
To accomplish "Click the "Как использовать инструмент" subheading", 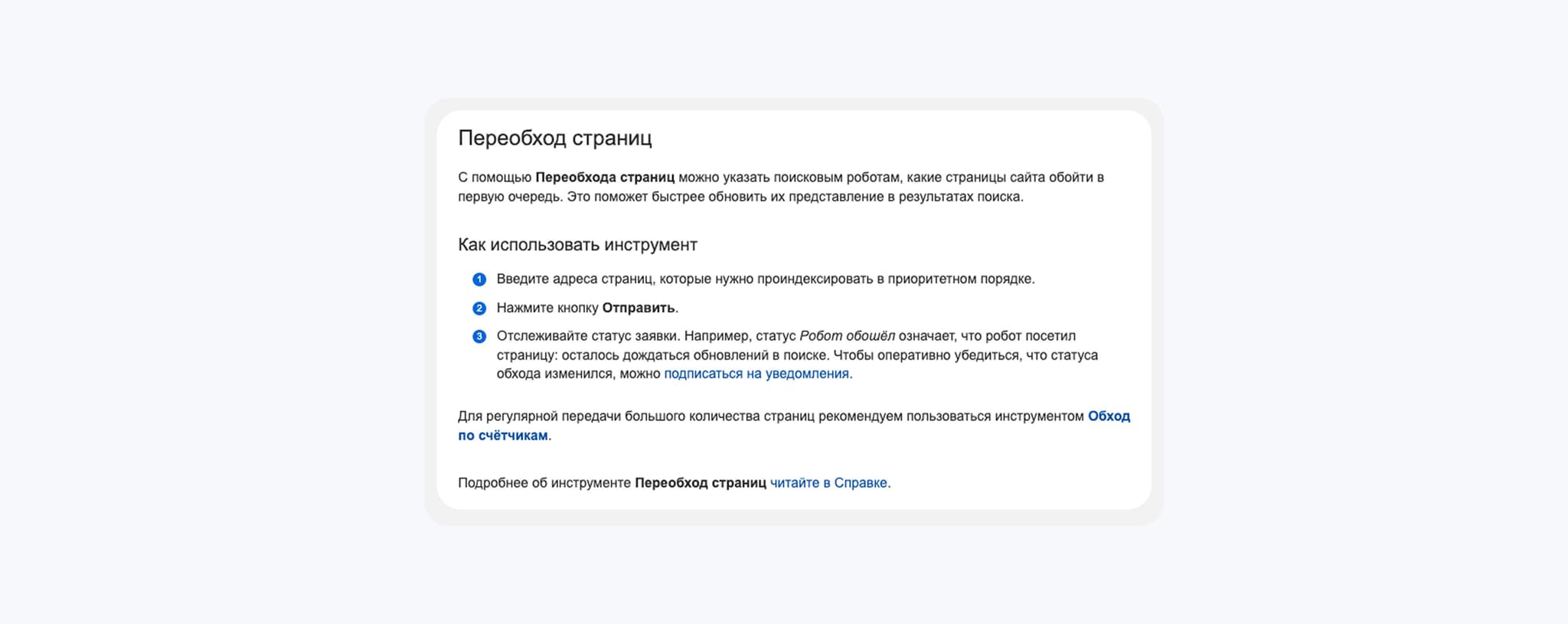I will 577,245.
